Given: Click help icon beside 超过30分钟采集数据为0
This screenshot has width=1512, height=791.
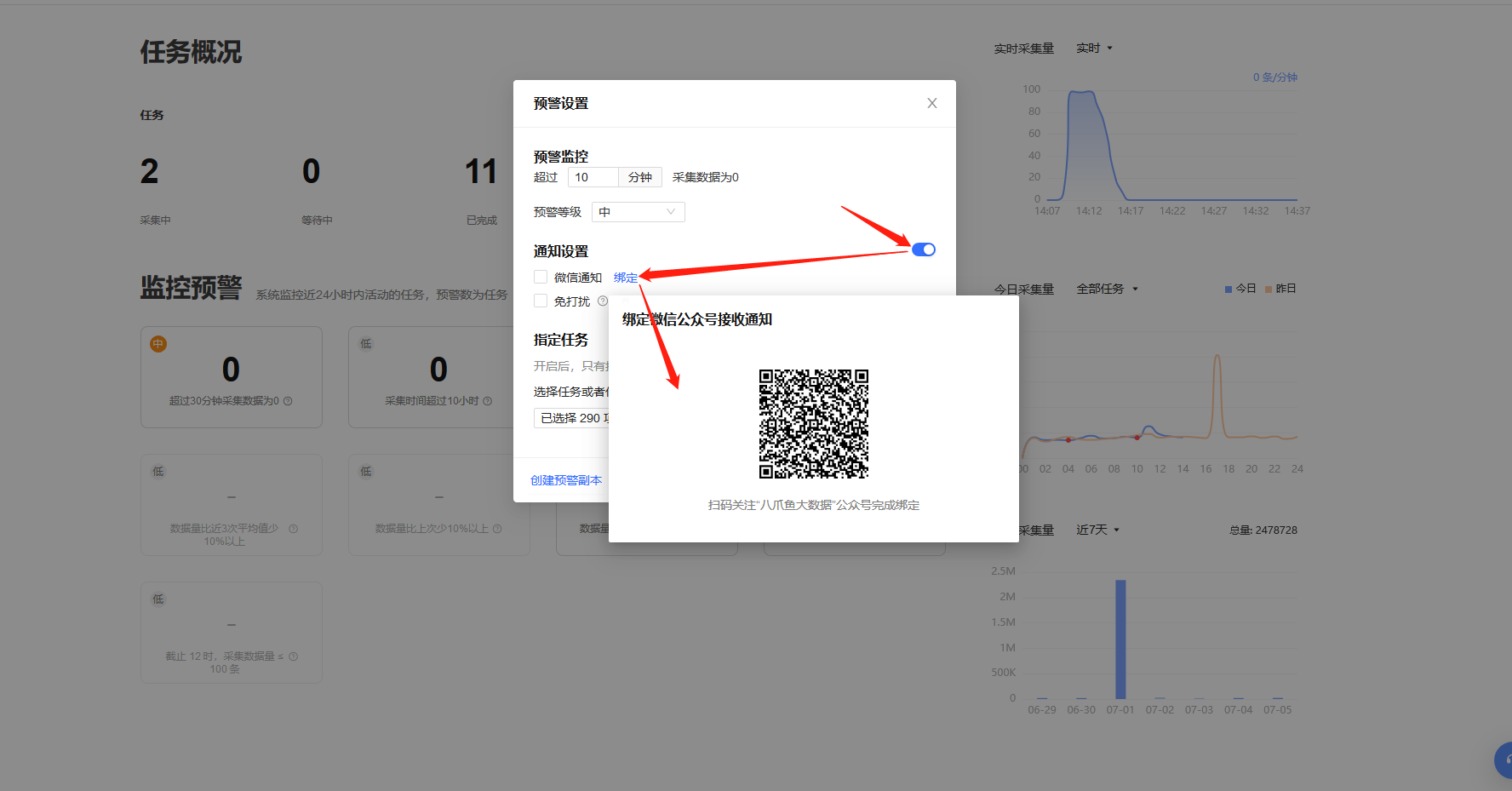Looking at the screenshot, I should 288,401.
